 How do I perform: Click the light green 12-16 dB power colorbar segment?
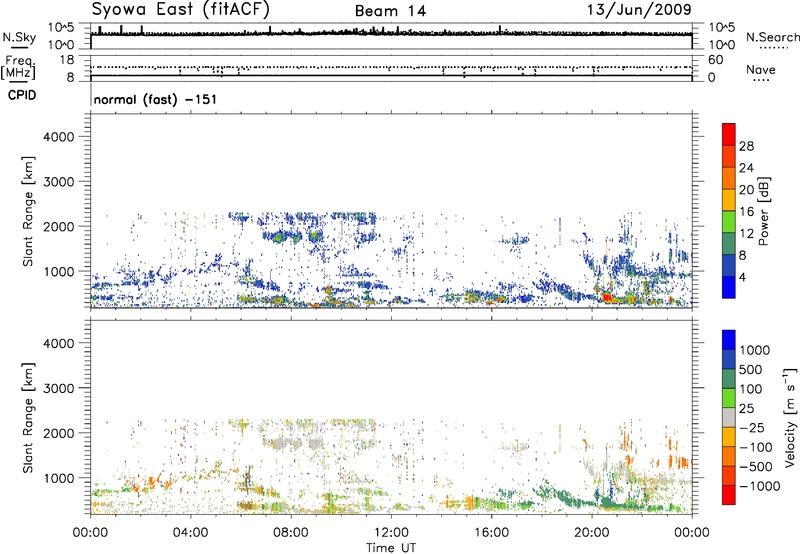coord(729,221)
